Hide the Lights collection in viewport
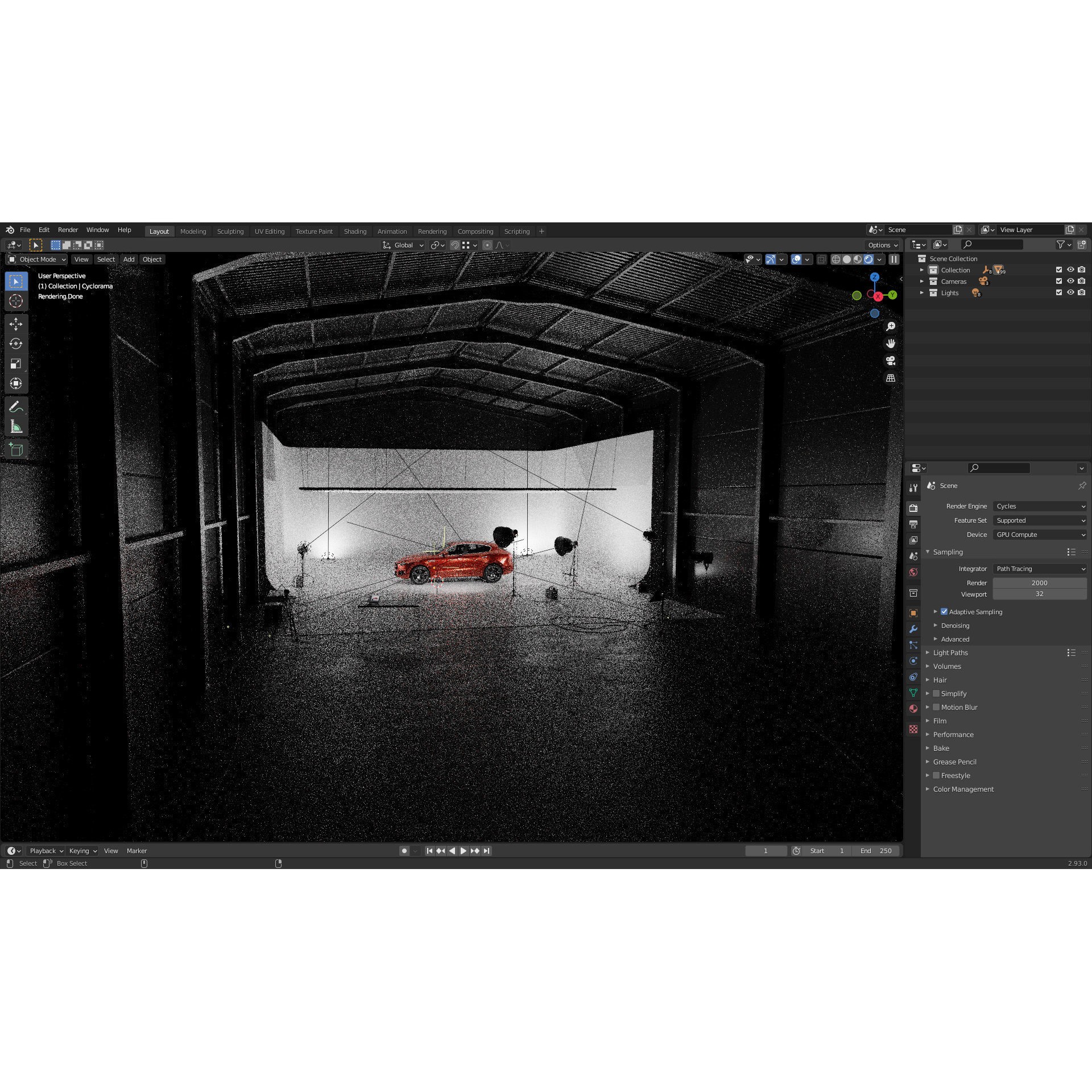 pyautogui.click(x=1070, y=292)
